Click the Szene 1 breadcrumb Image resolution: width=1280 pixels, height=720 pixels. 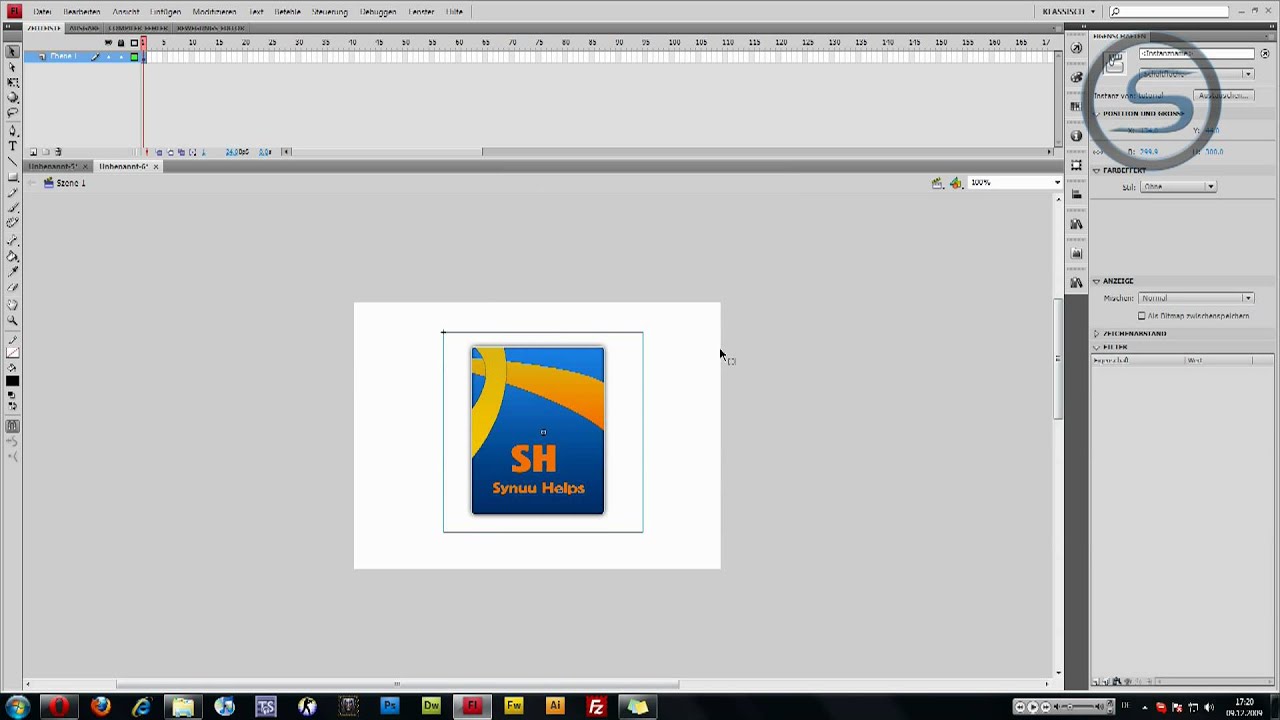71,183
